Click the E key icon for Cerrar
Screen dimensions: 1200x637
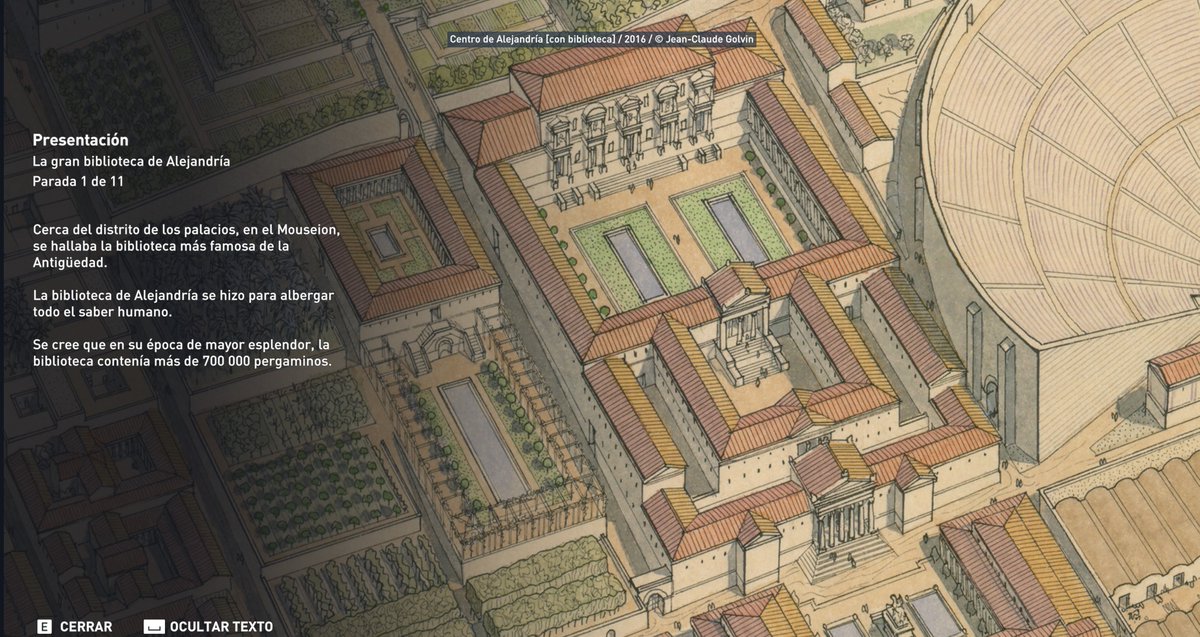[x=44, y=627]
